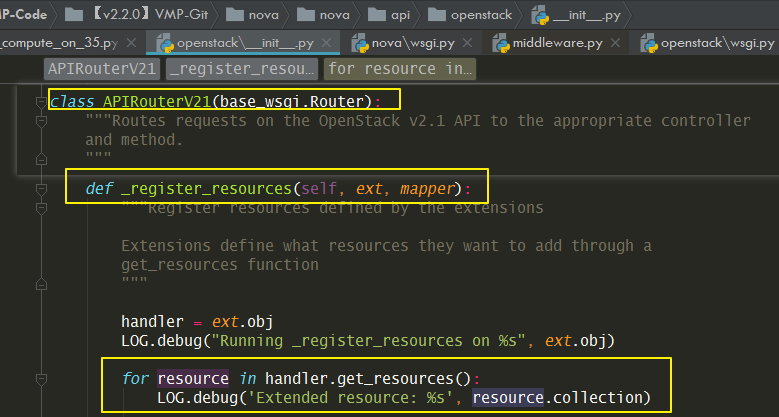The image size is (779, 417).
Task: Collapse the for resource loop fold marker
Action: 41,379
